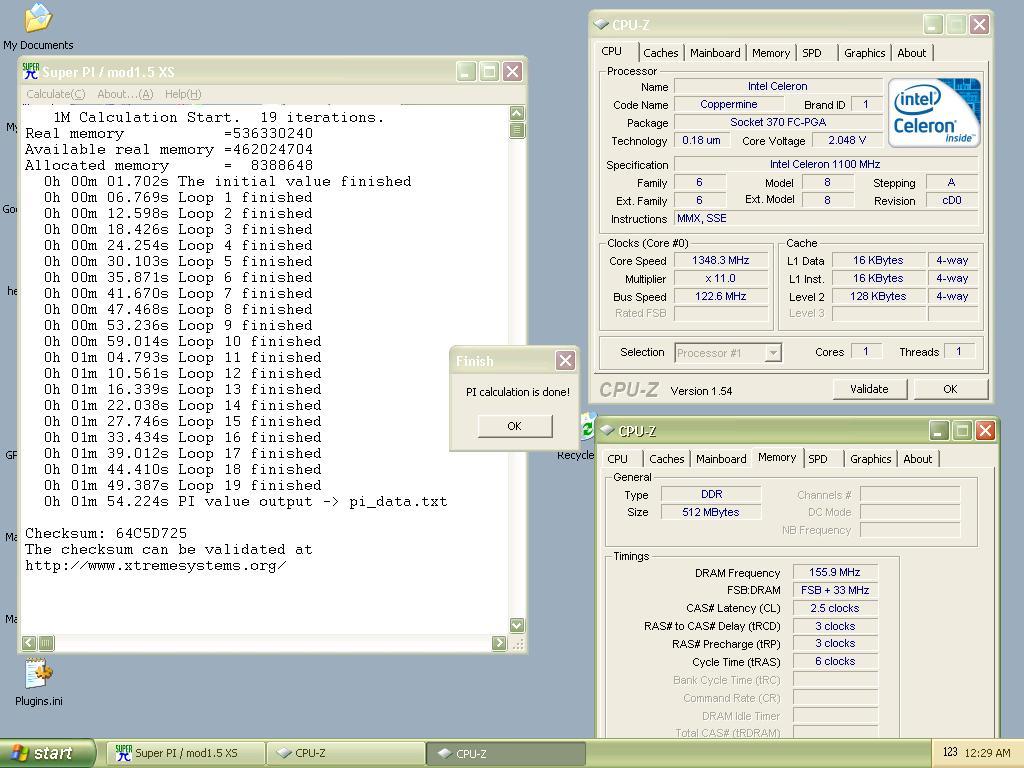Select Mainboard tab in lower CPU-Z window

point(721,459)
